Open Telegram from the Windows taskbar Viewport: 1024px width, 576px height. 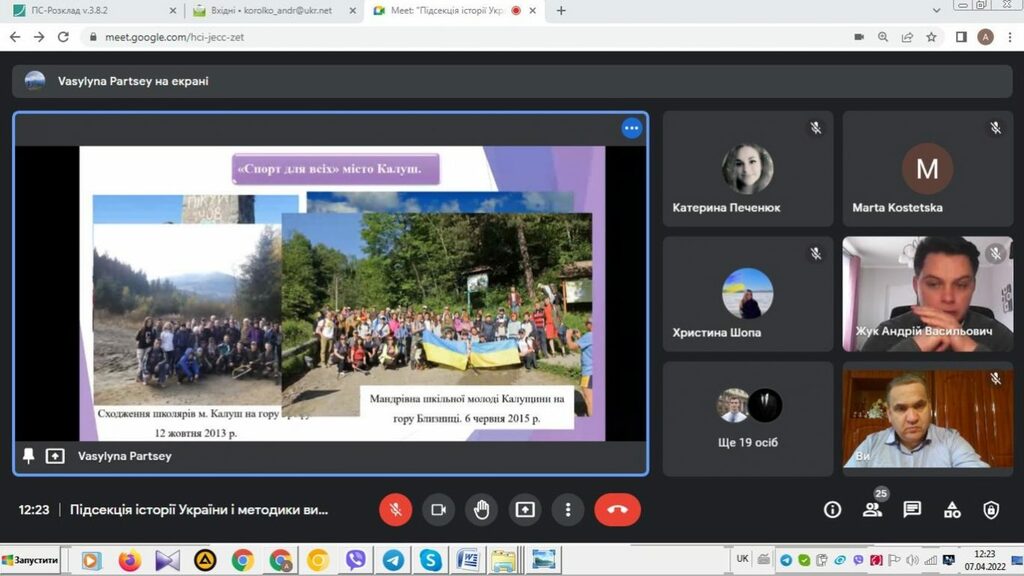point(393,560)
